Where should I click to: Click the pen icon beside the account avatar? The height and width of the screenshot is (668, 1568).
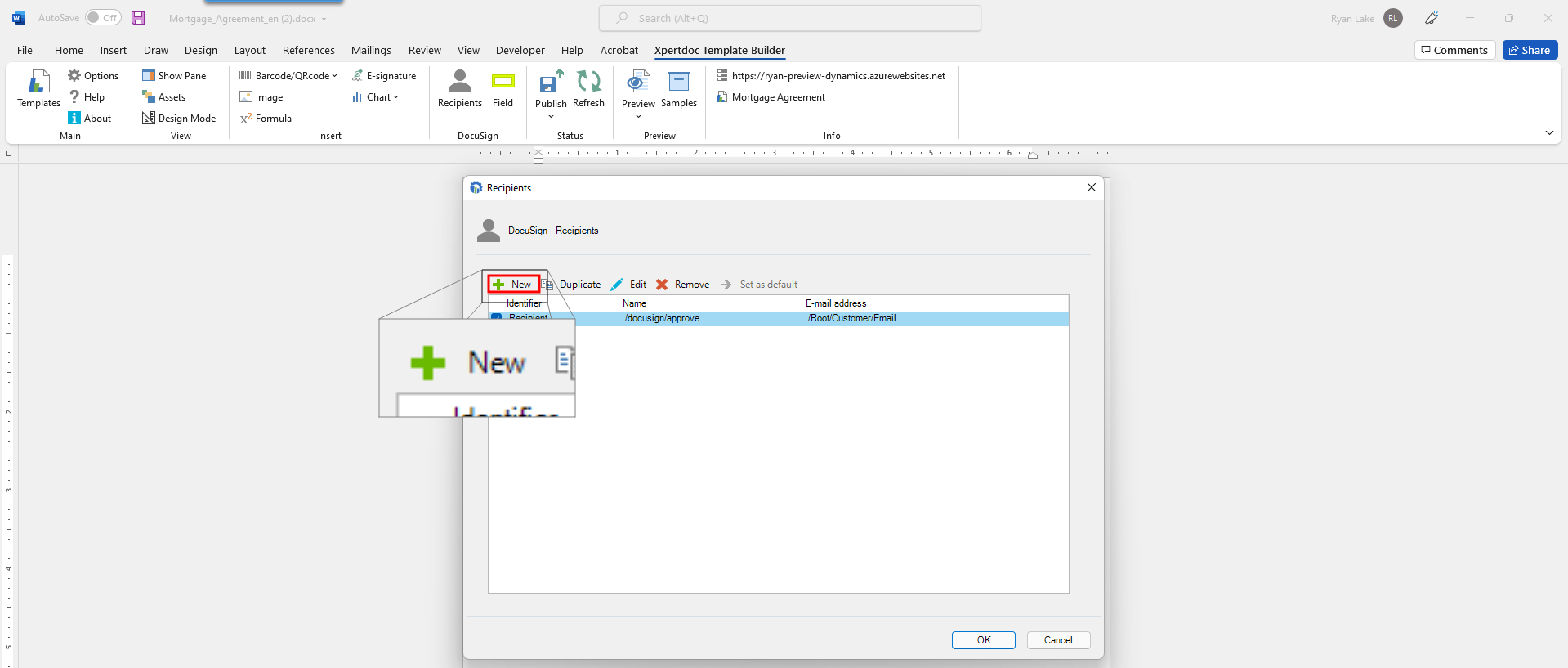1432,18
